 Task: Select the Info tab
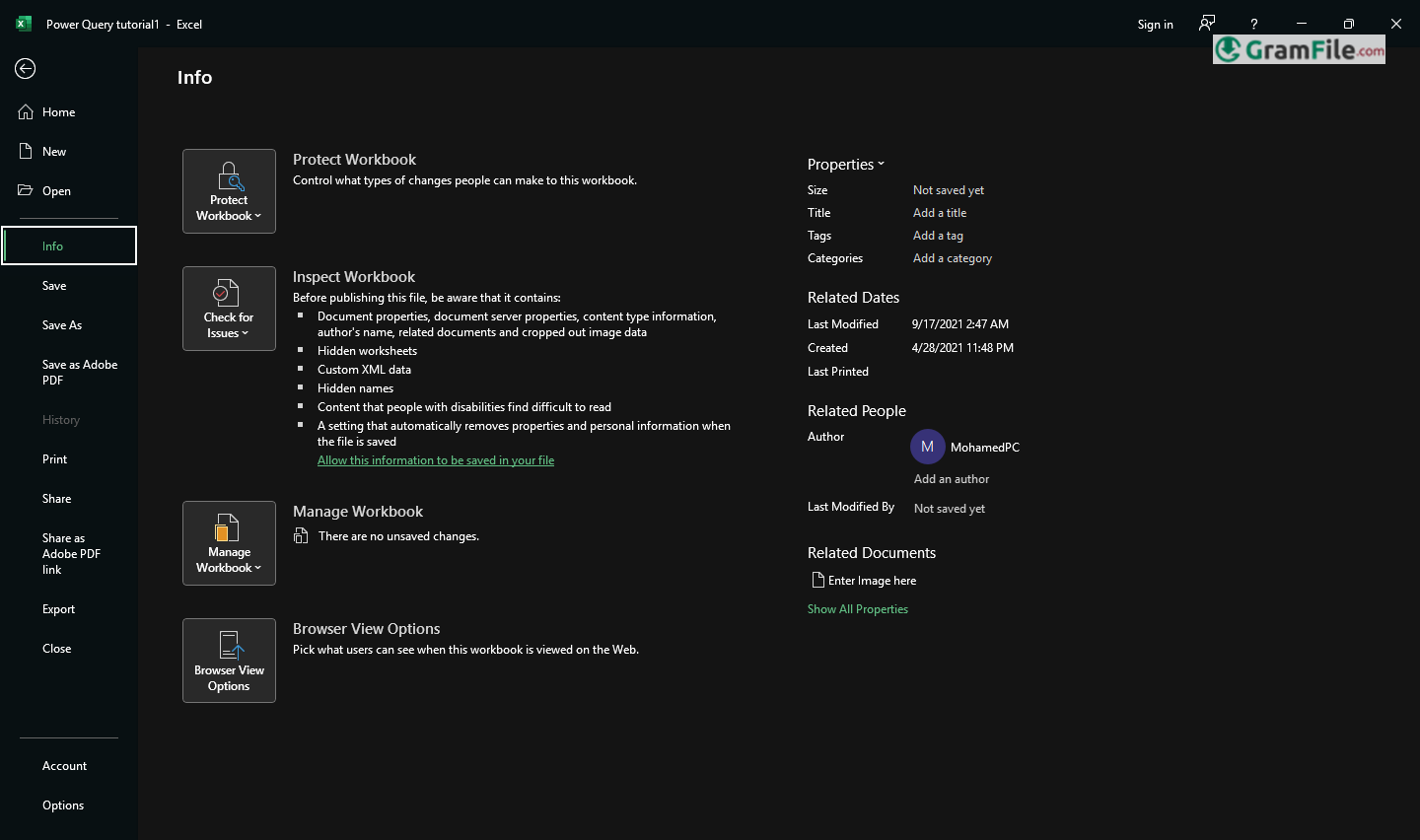[x=69, y=245]
